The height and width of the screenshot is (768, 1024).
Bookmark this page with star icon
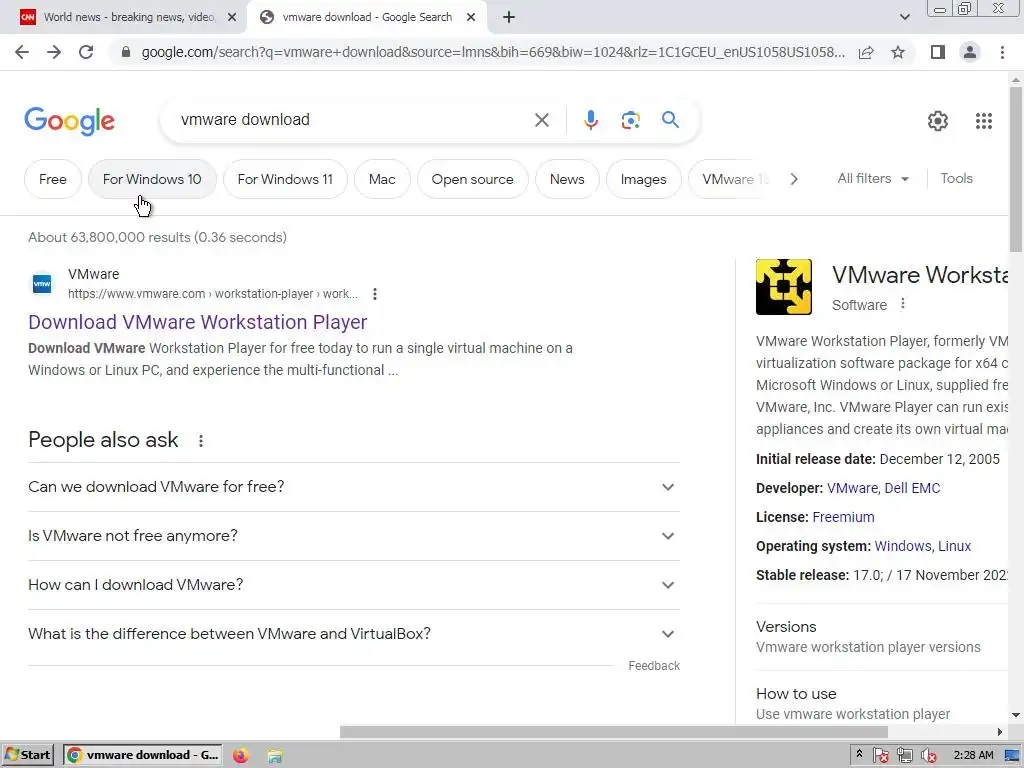[x=898, y=52]
